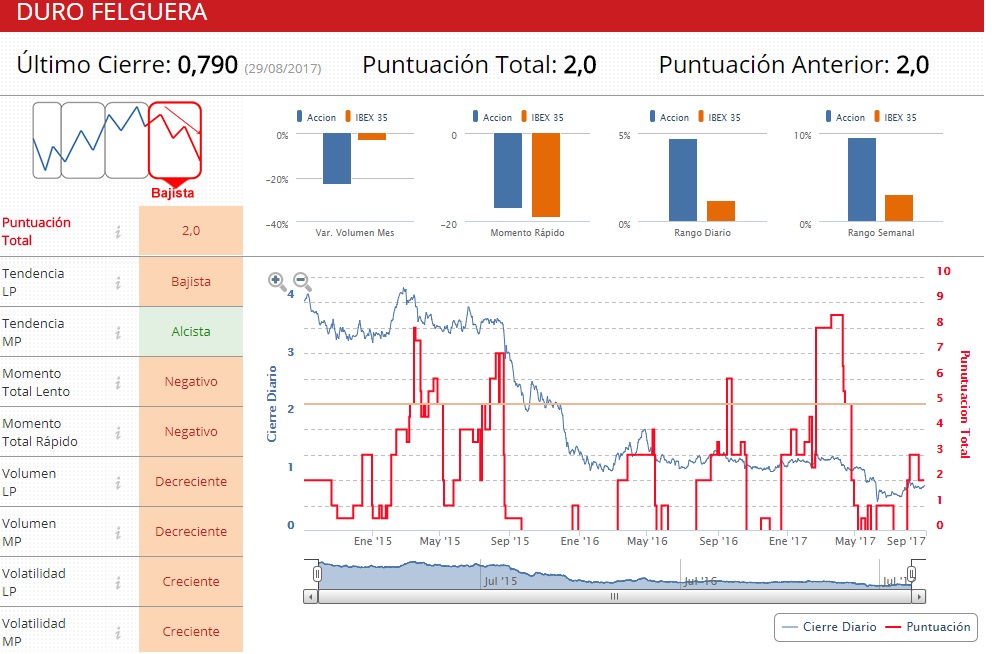992x654 pixels.
Task: Click the closing date 29/08/2017
Action: pyautogui.click(x=283, y=68)
